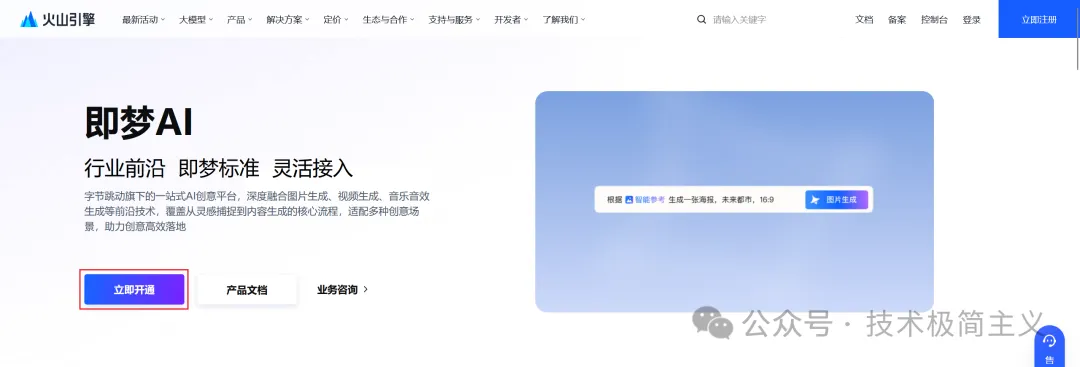The image size is (1080, 367).
Task: Click the 火山引擎 logo
Action: [58, 19]
